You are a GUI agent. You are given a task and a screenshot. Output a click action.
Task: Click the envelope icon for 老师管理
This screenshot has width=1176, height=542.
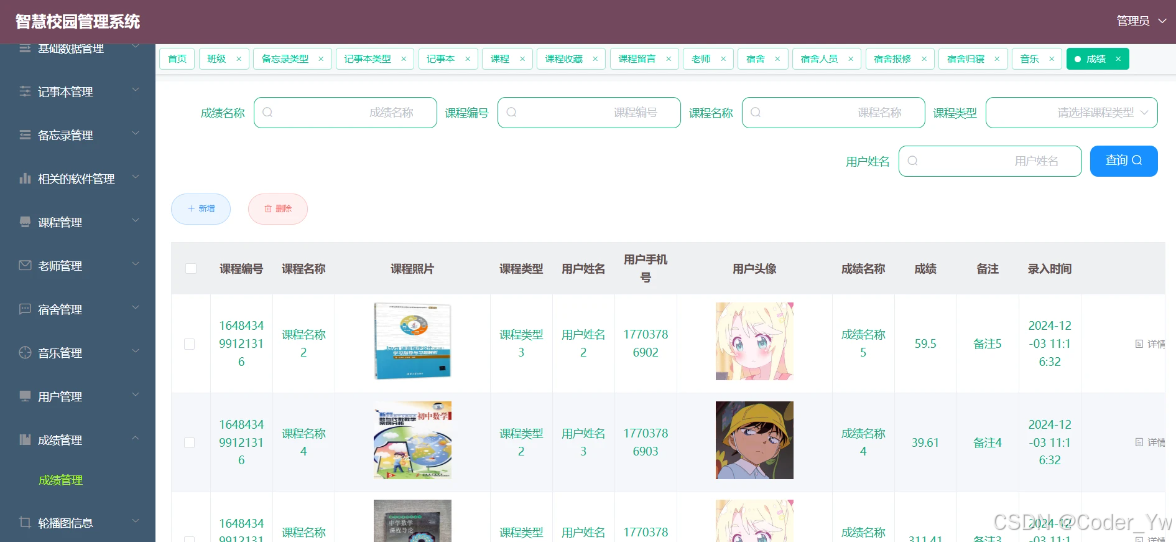(25, 266)
